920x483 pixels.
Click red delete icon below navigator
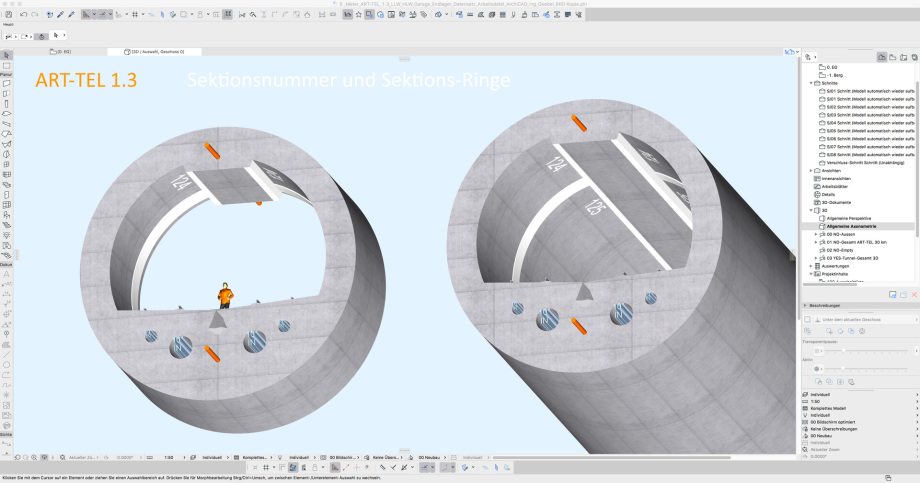point(914,294)
